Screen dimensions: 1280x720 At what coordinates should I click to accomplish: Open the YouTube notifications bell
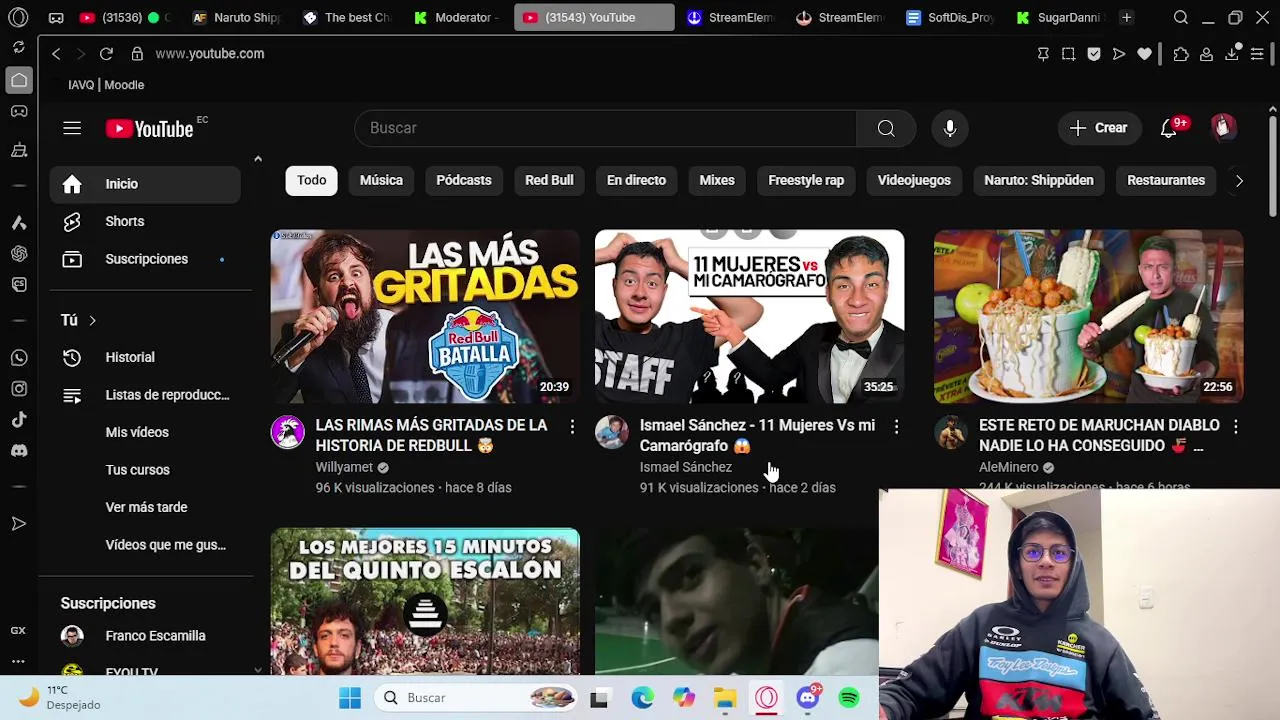click(1168, 128)
